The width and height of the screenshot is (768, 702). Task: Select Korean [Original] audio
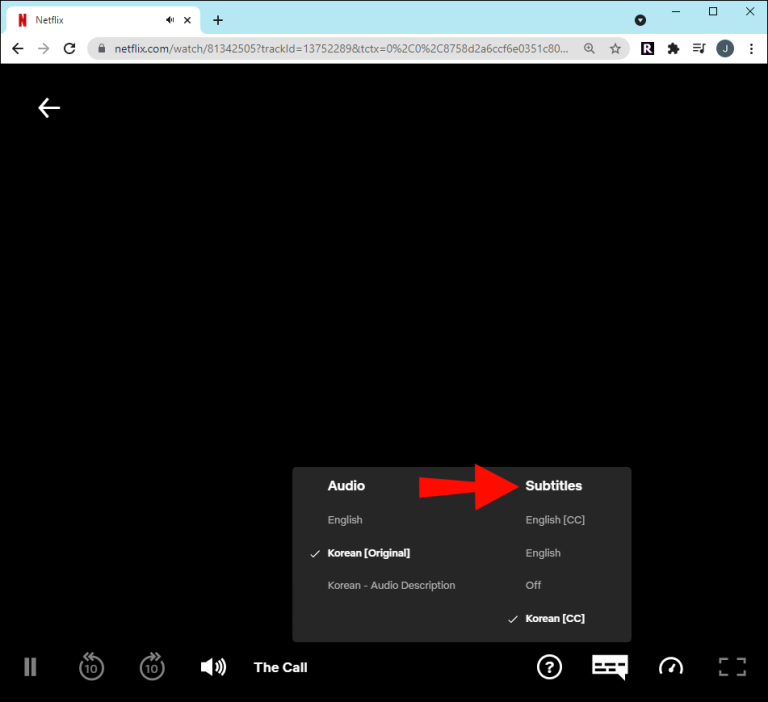point(368,553)
